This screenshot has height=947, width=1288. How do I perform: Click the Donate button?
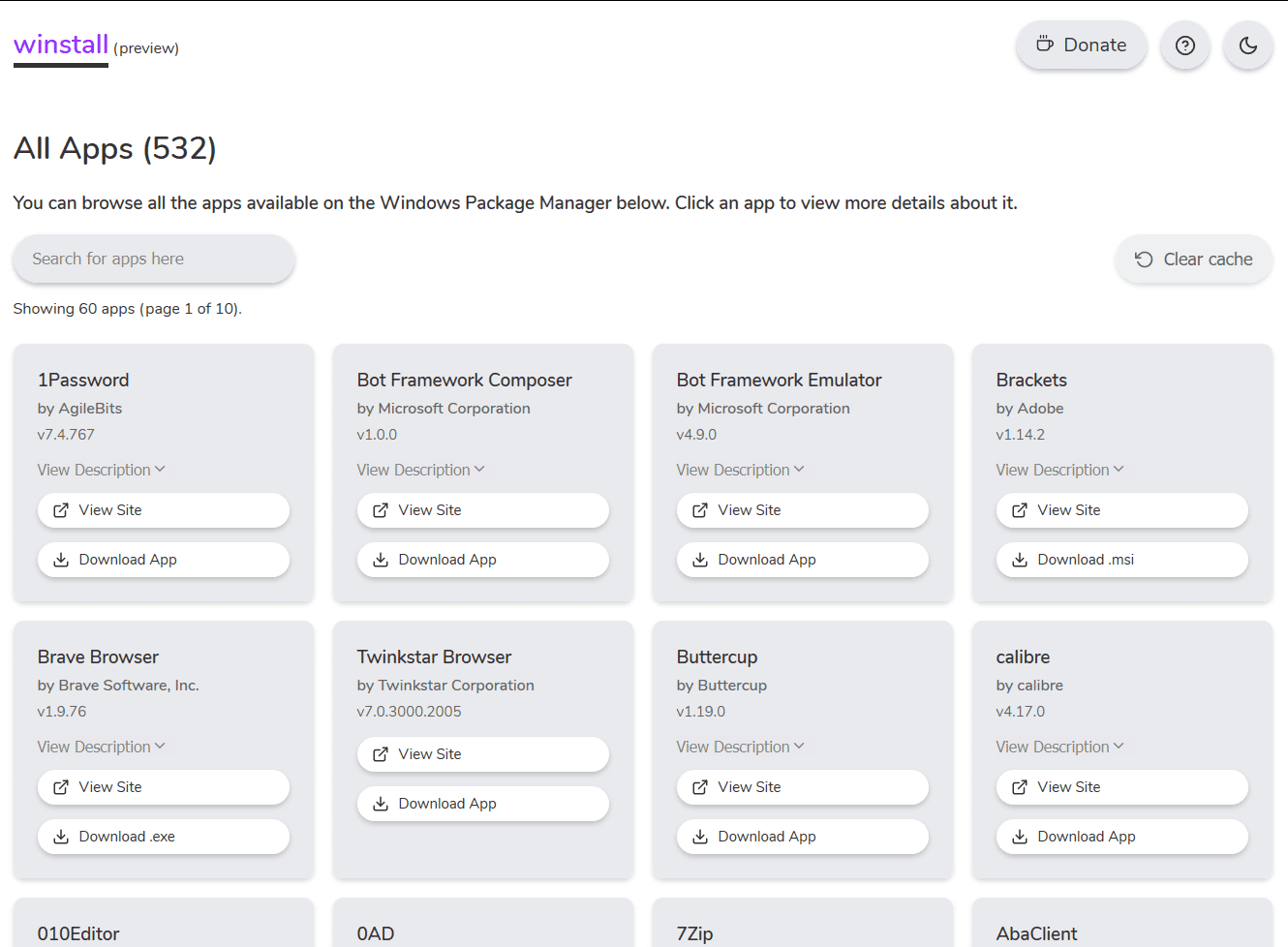click(1081, 45)
